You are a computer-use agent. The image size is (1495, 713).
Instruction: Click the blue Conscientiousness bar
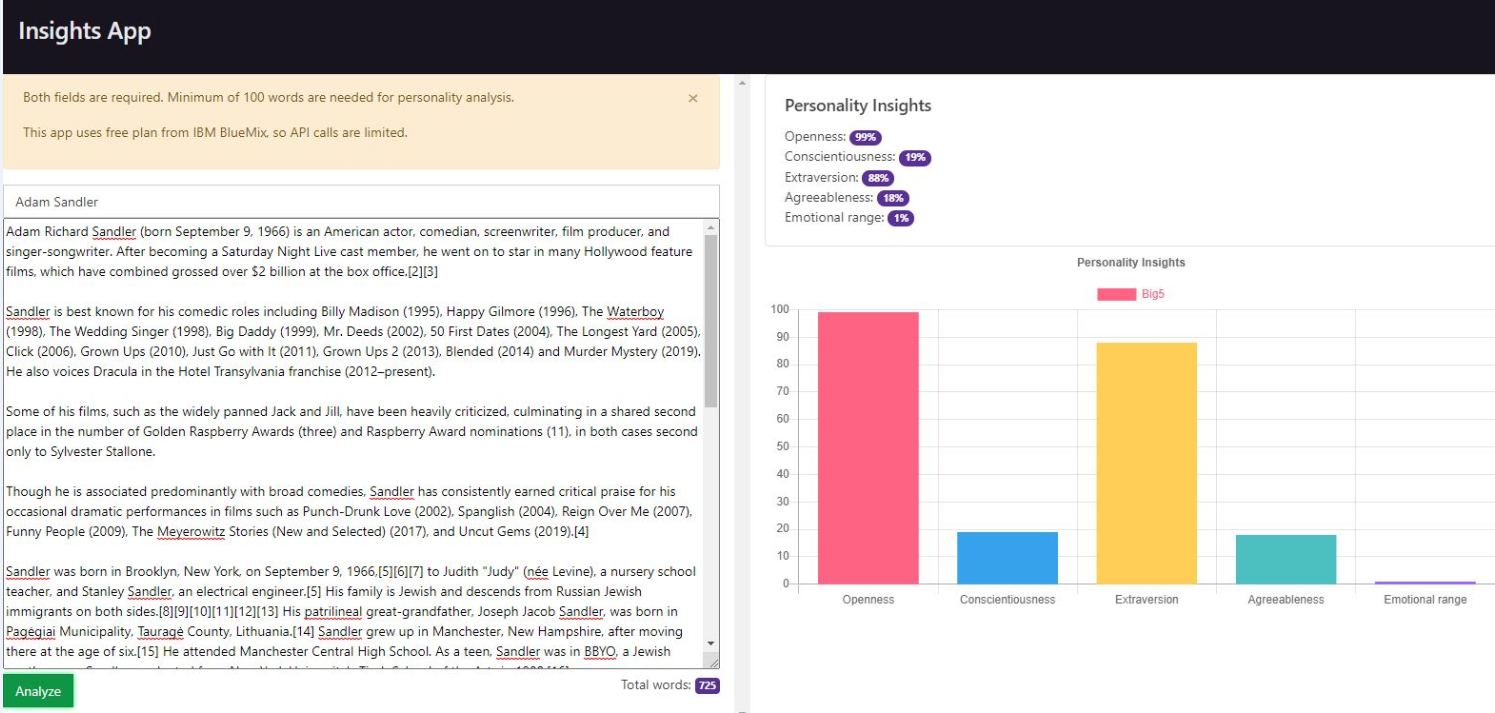[x=1007, y=558]
